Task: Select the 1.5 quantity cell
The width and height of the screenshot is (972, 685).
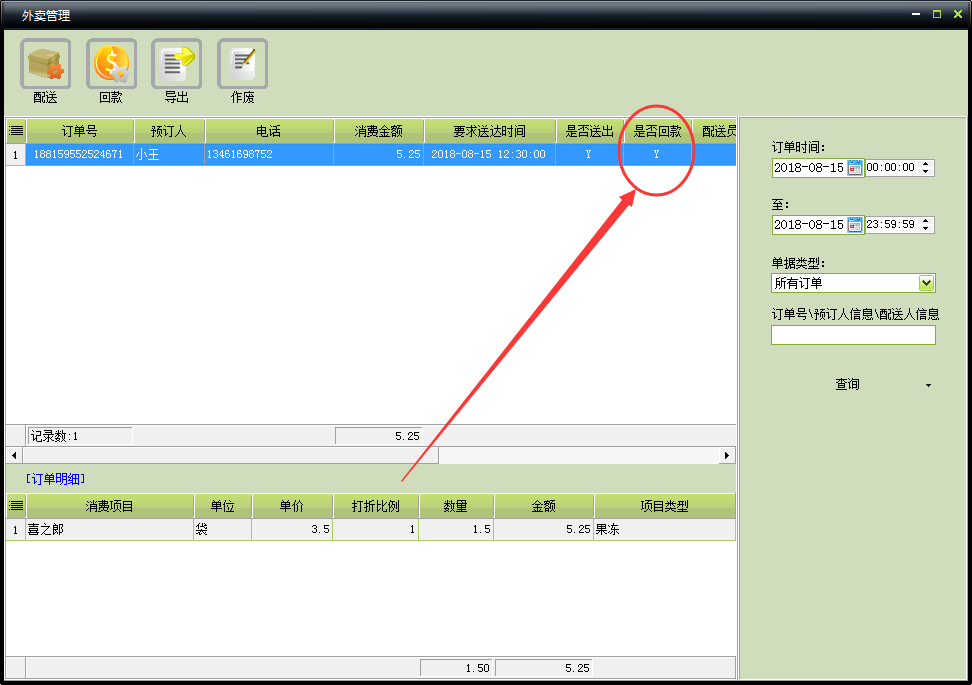Action: pos(456,529)
